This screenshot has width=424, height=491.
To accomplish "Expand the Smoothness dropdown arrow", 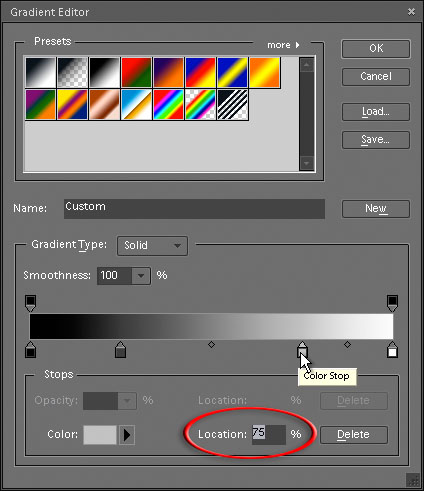I will [x=141, y=276].
